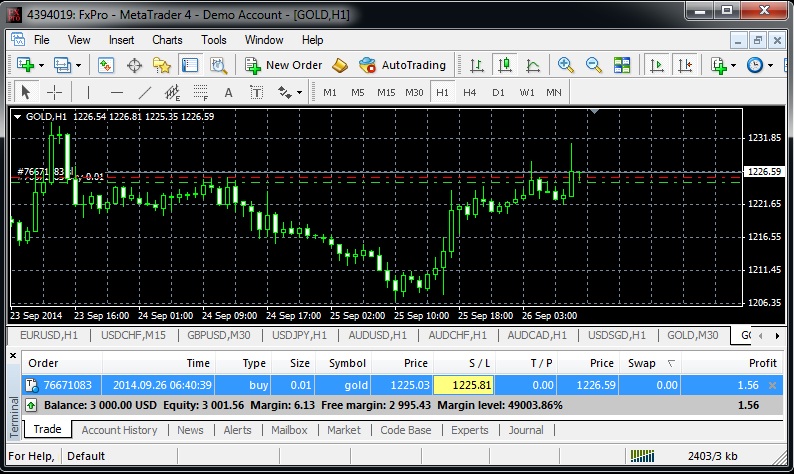Zoom out on the chart
This screenshot has width=794, height=474.
(x=593, y=65)
